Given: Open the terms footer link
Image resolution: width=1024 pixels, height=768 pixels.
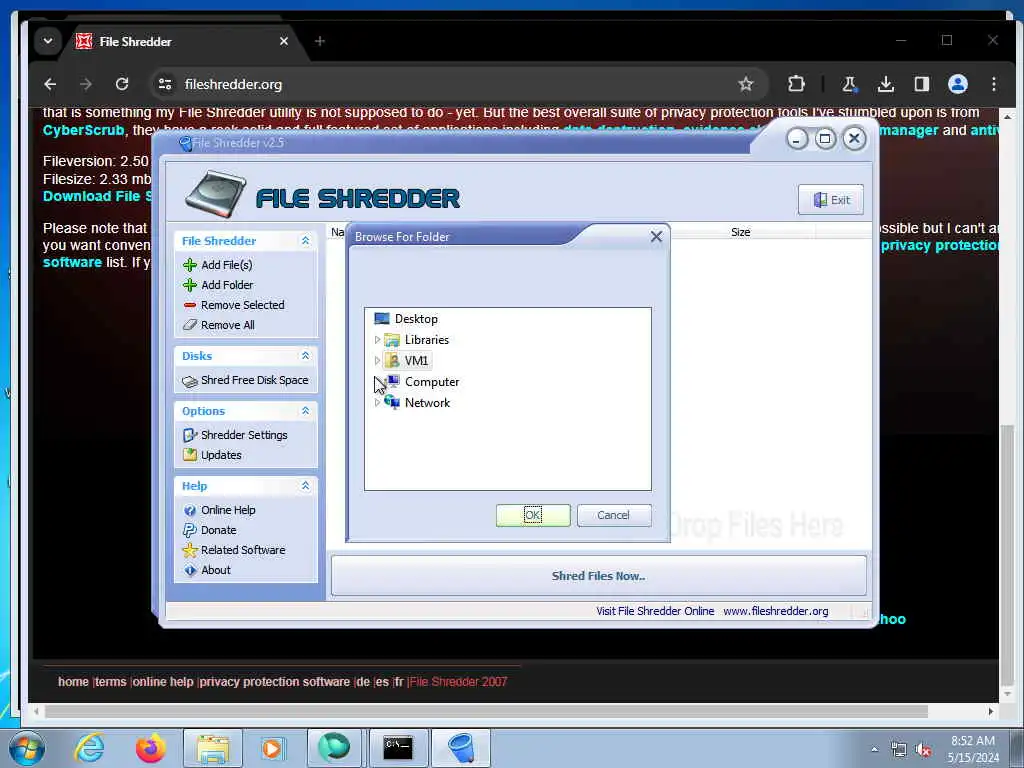Looking at the screenshot, I should (110, 682).
